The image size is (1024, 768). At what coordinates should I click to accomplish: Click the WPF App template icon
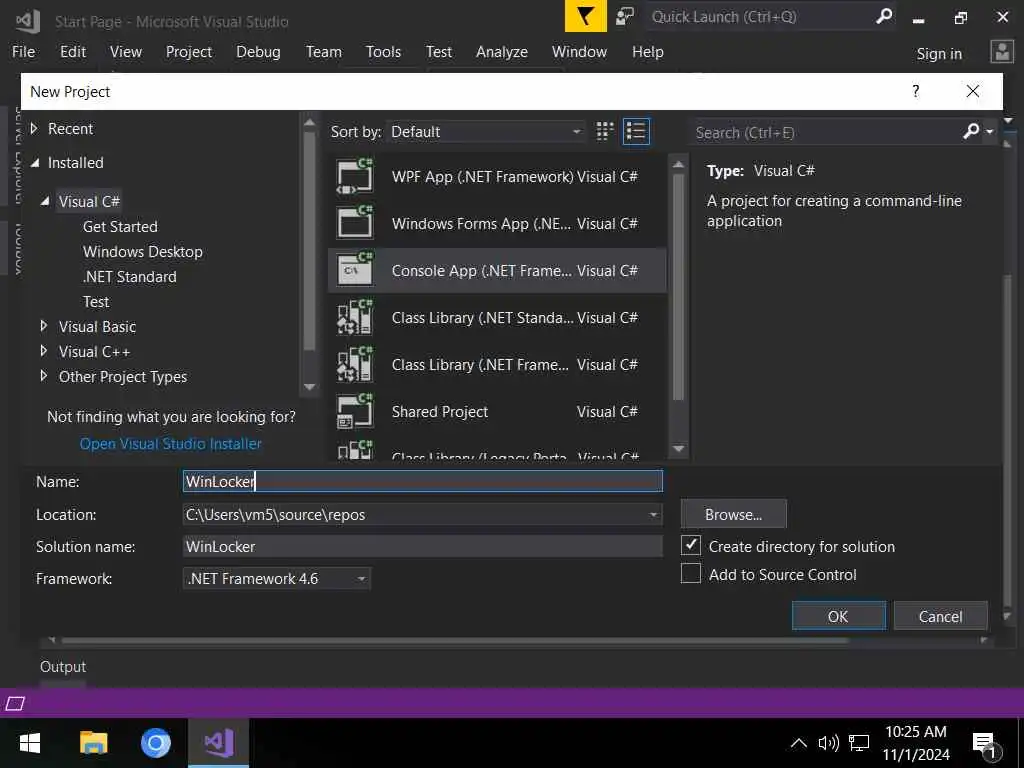click(x=355, y=176)
